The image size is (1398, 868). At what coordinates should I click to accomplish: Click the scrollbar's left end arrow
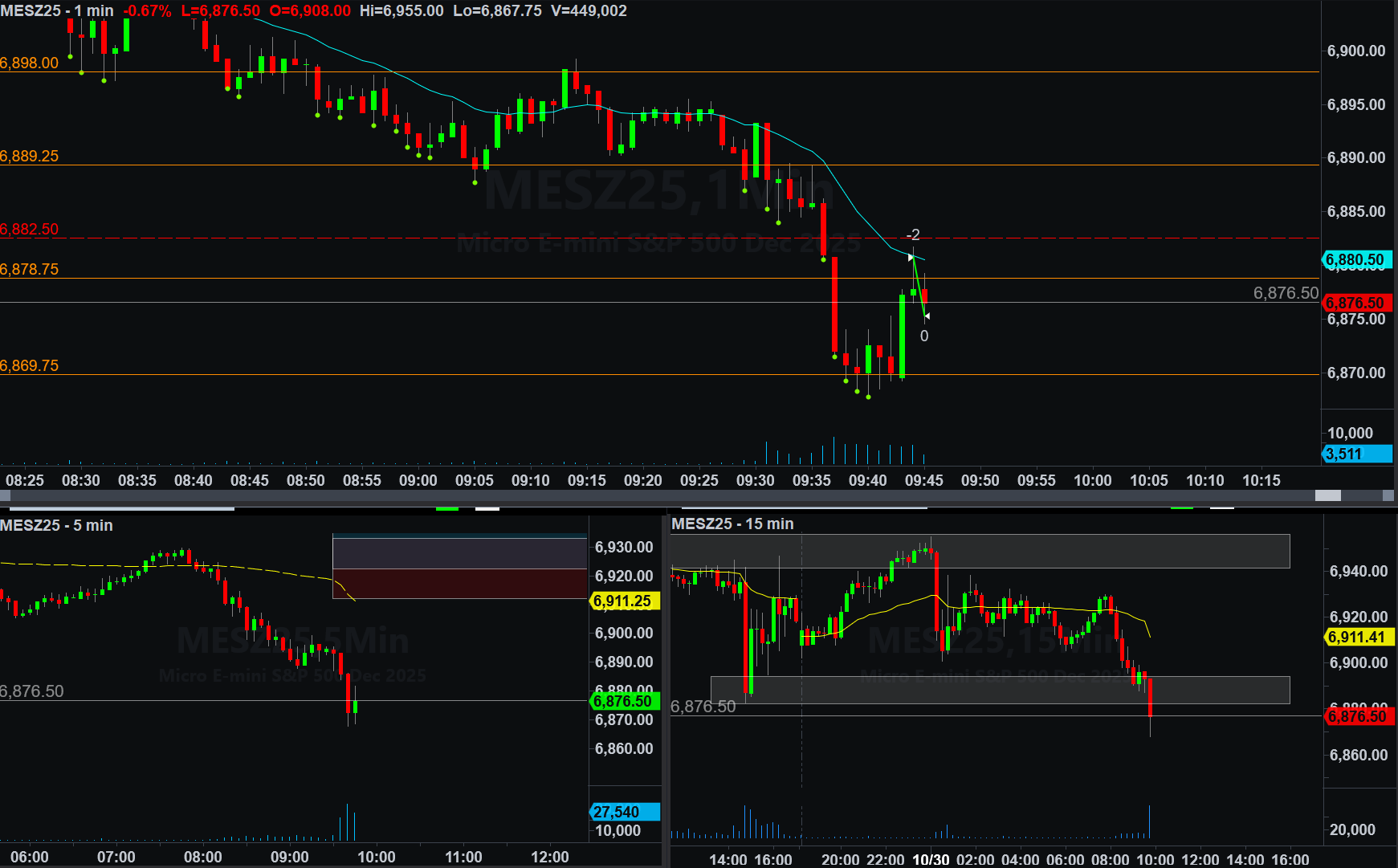click(5, 495)
